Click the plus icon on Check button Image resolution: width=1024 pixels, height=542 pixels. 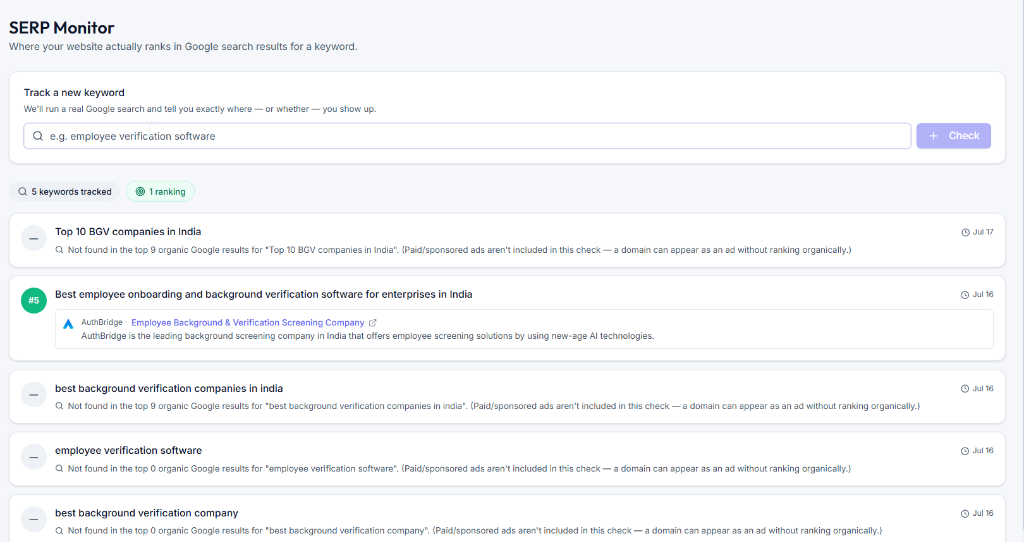pyautogui.click(x=933, y=136)
